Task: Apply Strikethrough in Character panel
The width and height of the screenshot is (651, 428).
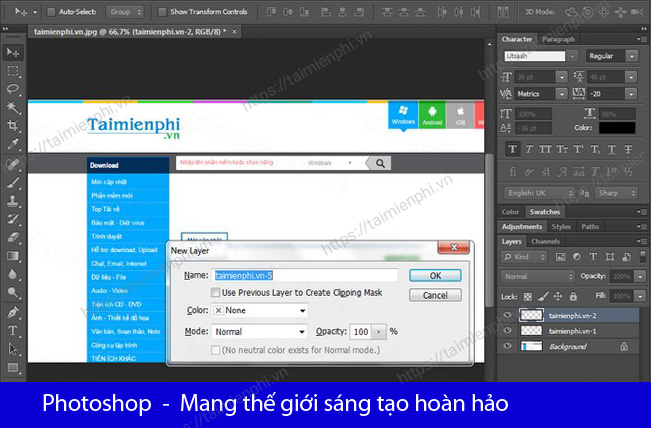Action: click(628, 149)
